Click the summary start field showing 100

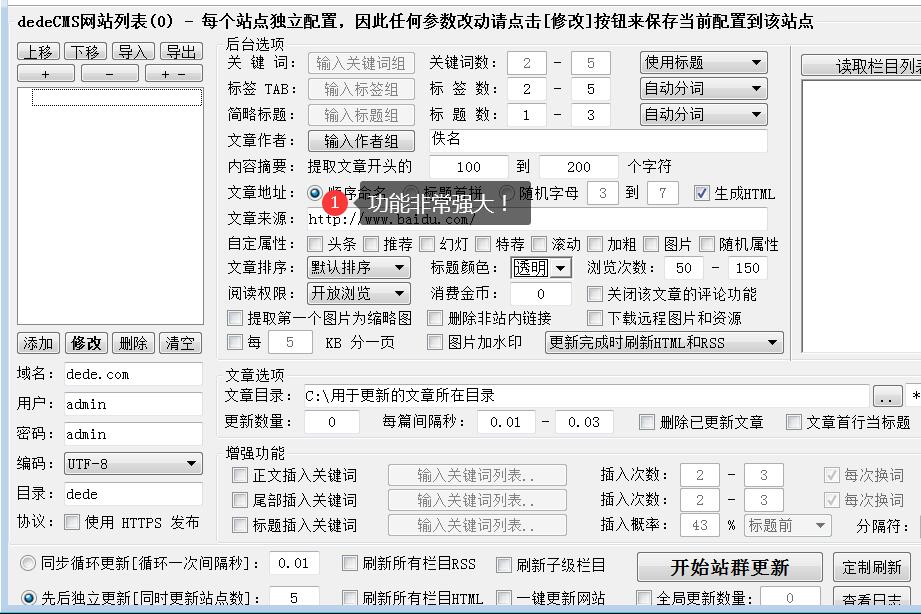point(469,167)
